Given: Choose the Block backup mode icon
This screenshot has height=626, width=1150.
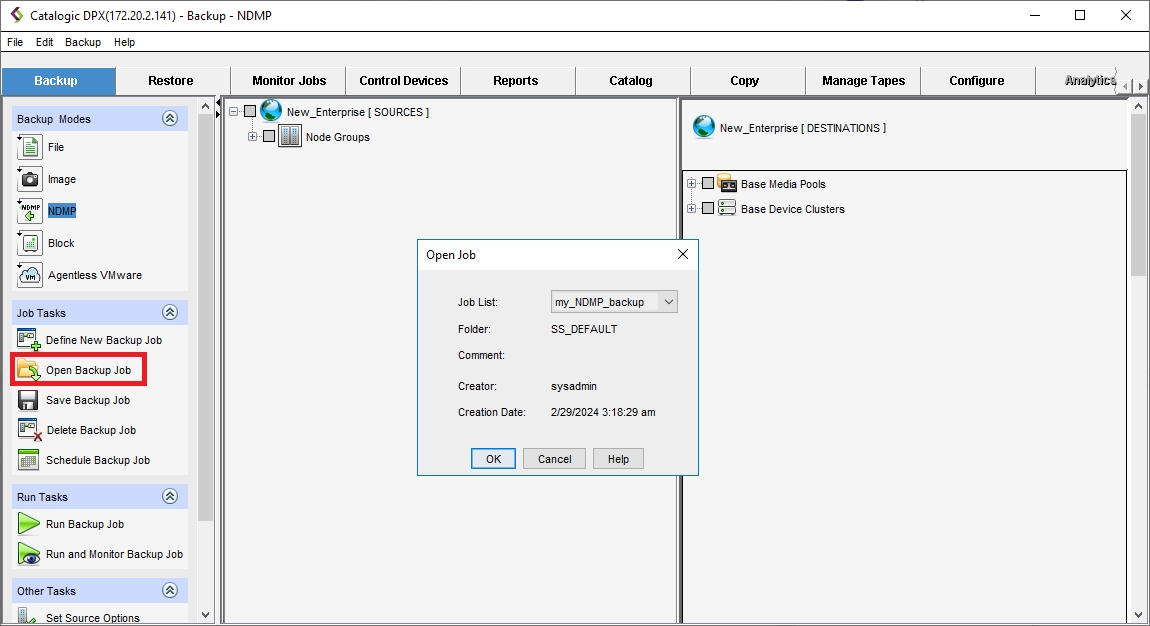Looking at the screenshot, I should coord(30,243).
